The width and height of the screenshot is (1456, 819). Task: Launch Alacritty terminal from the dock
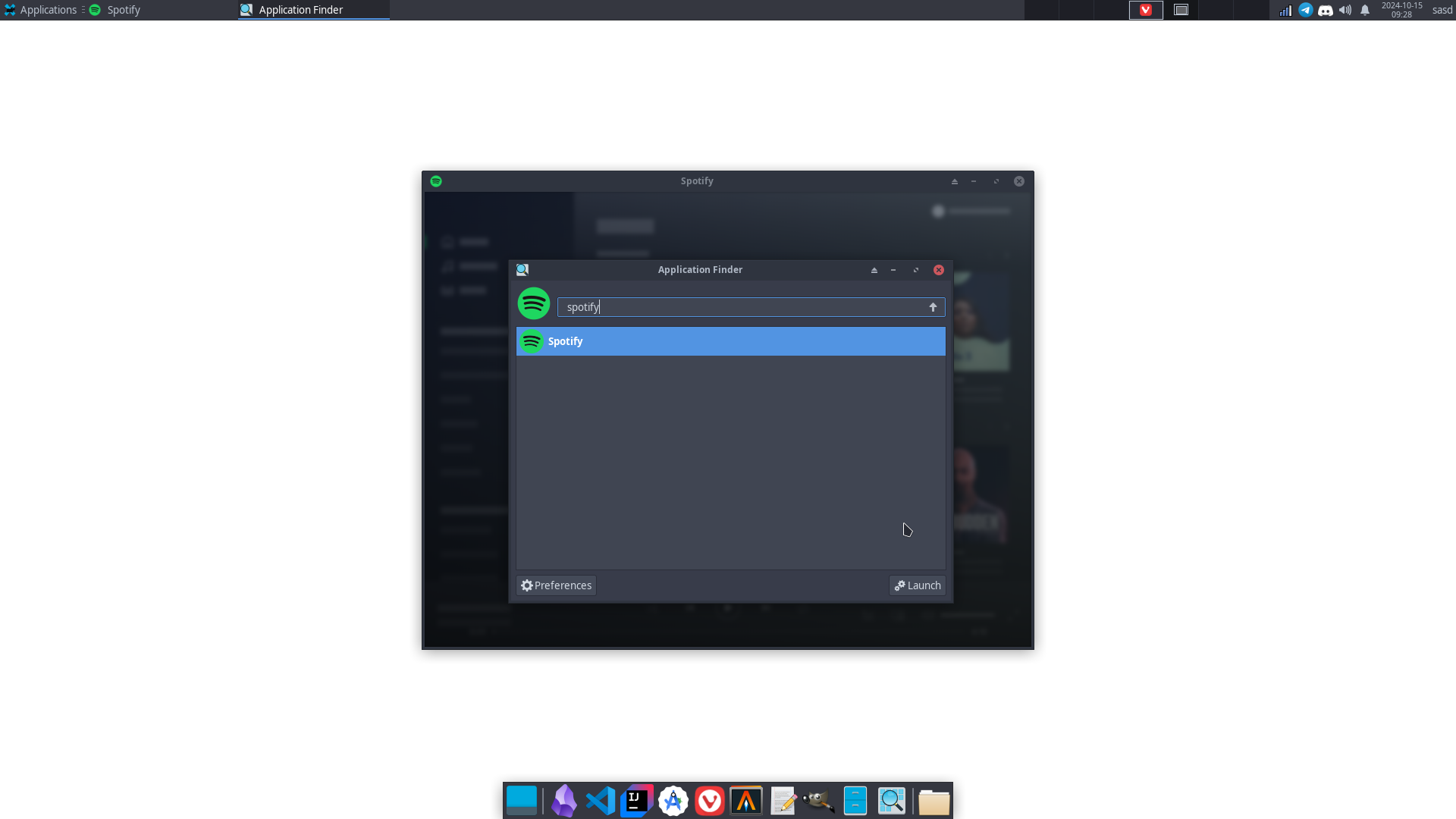point(746,801)
